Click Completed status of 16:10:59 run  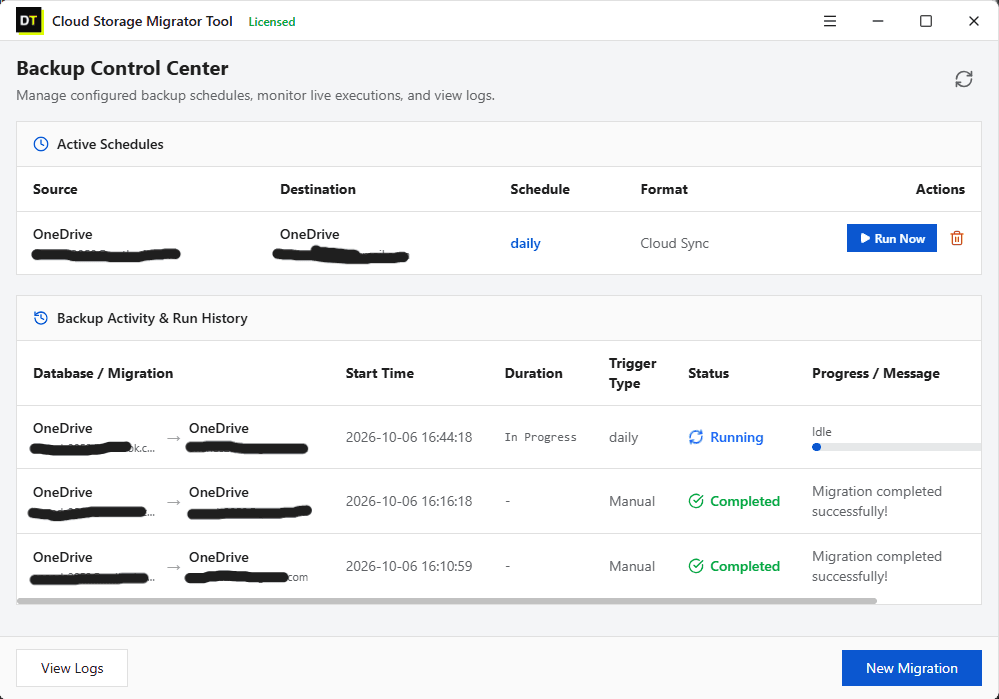[745, 566]
